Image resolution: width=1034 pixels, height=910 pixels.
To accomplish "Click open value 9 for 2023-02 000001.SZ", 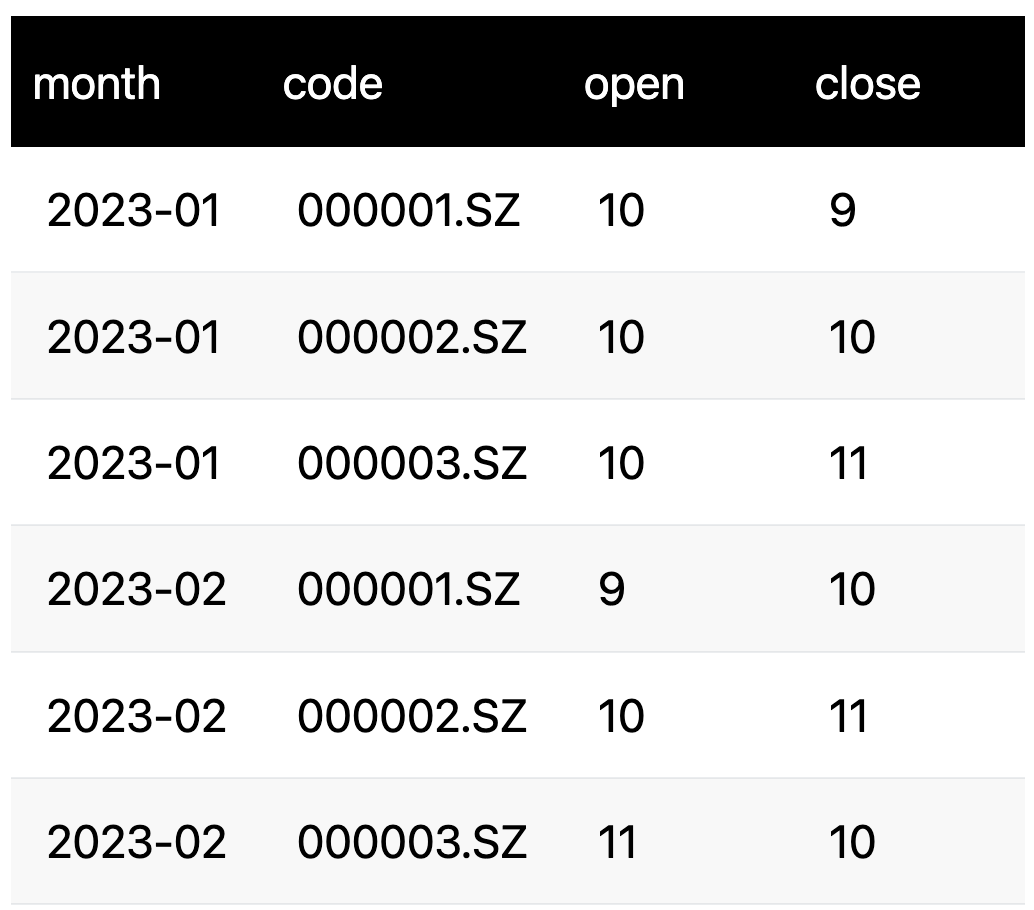I will coord(610,590).
